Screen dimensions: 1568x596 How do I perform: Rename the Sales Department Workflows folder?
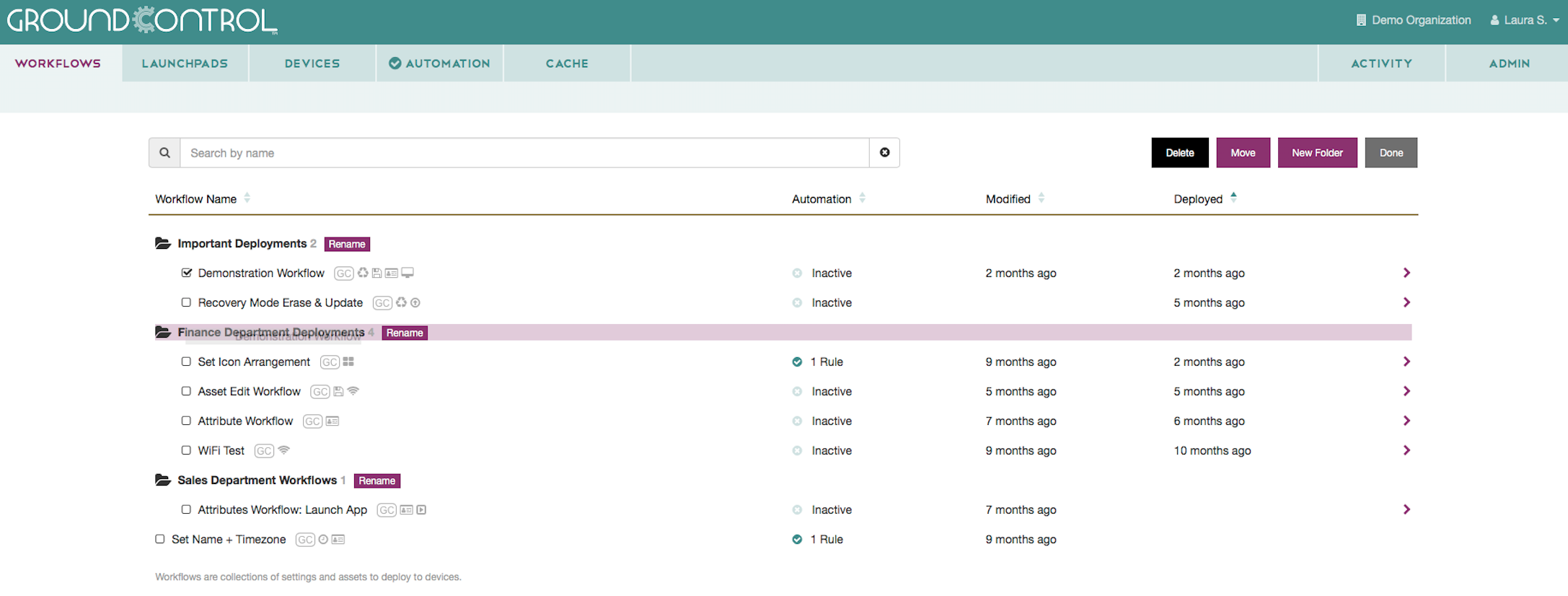pyautogui.click(x=377, y=481)
